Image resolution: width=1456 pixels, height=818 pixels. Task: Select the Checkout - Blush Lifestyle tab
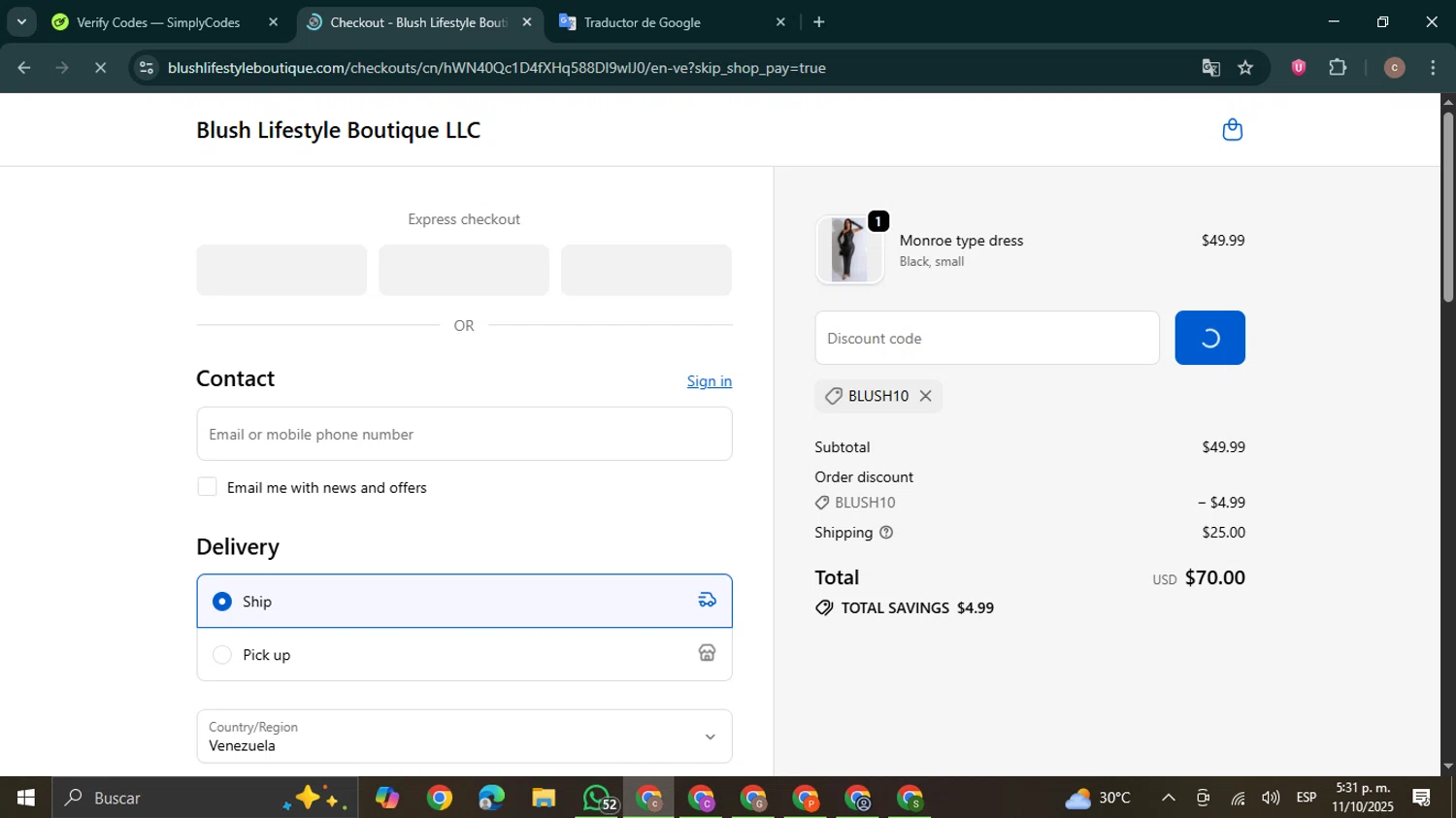(418, 22)
